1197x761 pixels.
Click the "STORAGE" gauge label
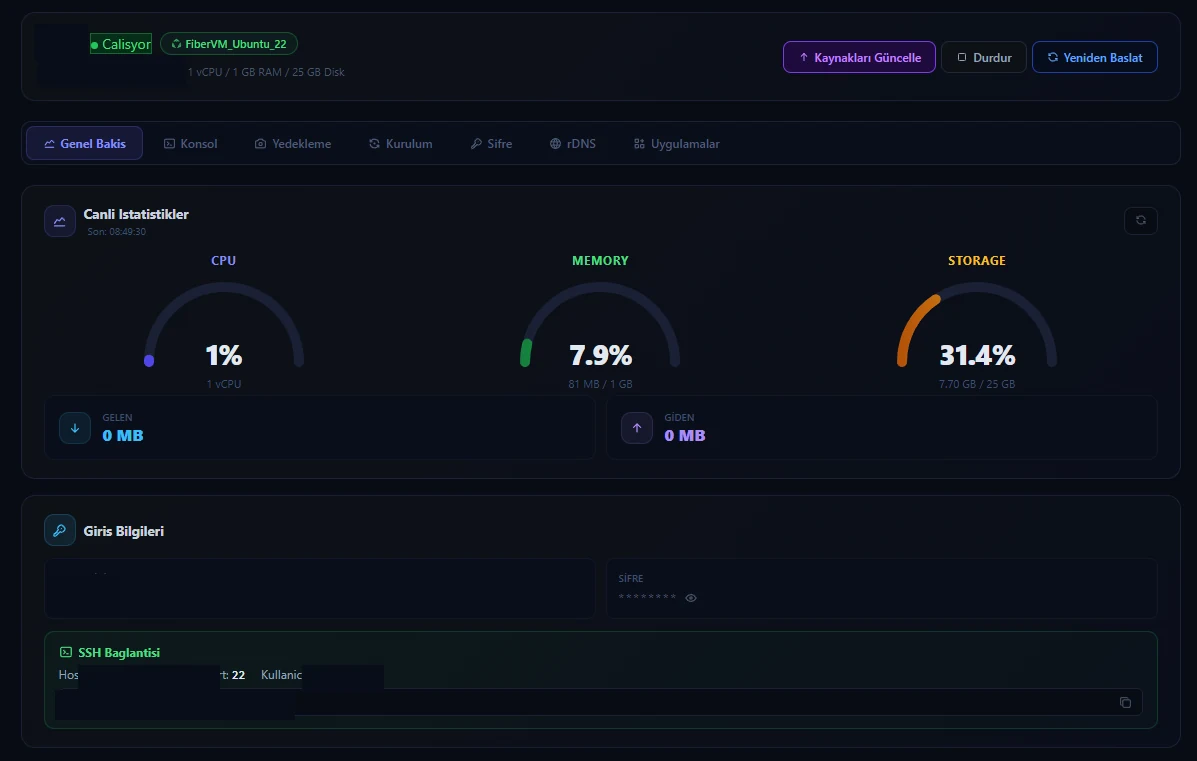click(977, 260)
